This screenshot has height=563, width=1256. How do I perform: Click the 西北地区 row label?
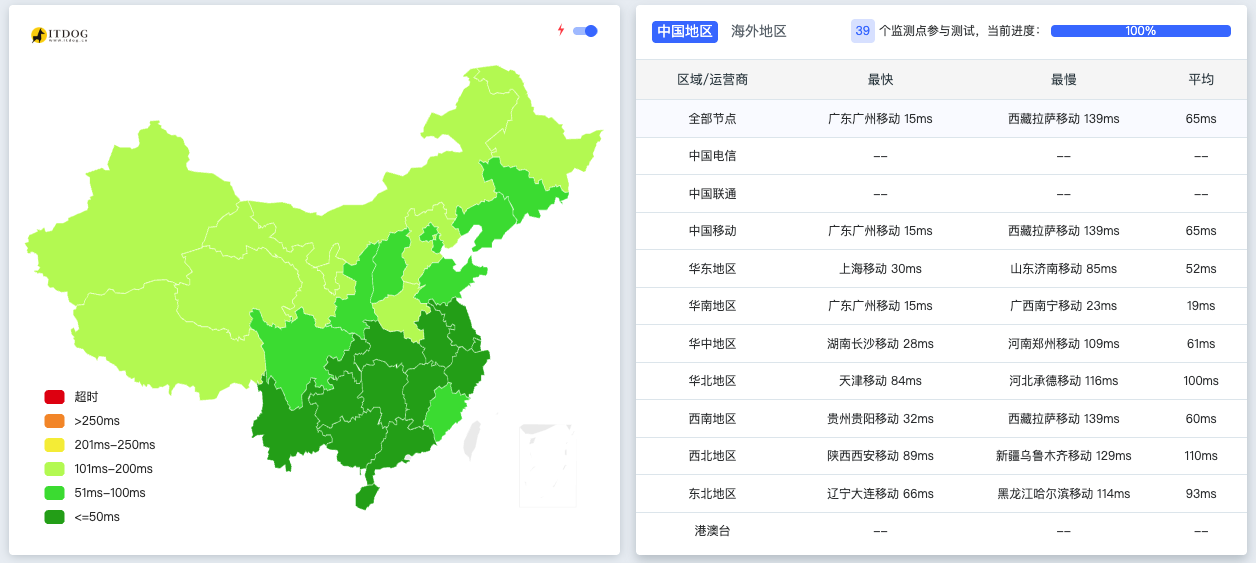[712, 456]
